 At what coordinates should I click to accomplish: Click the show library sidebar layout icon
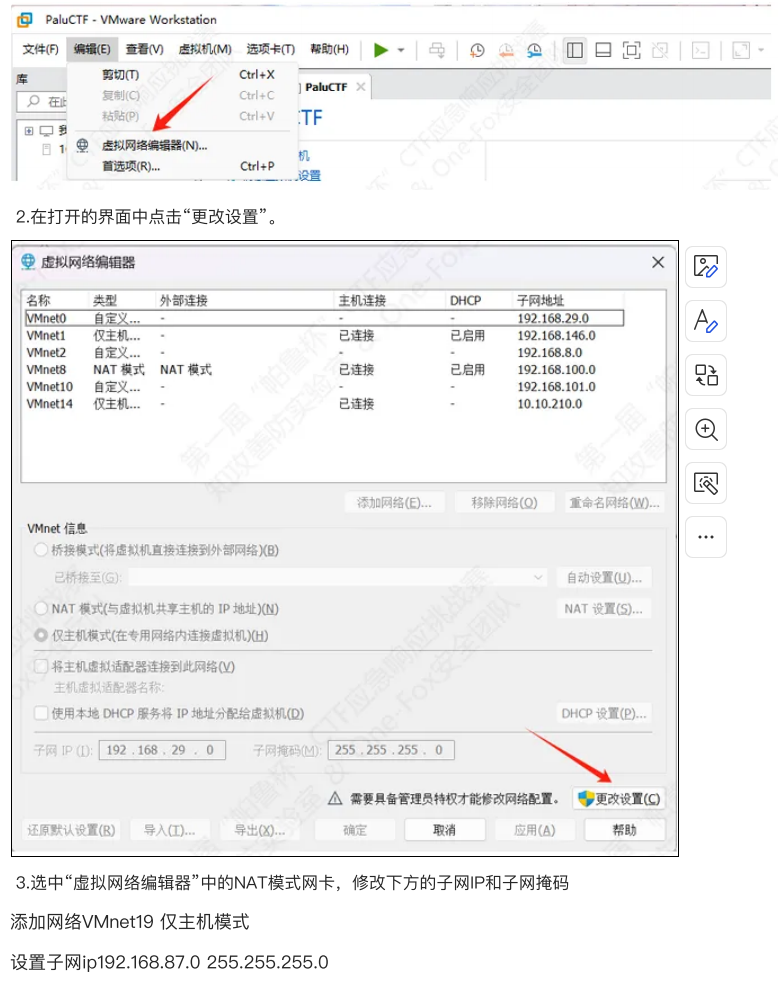pyautogui.click(x=574, y=50)
